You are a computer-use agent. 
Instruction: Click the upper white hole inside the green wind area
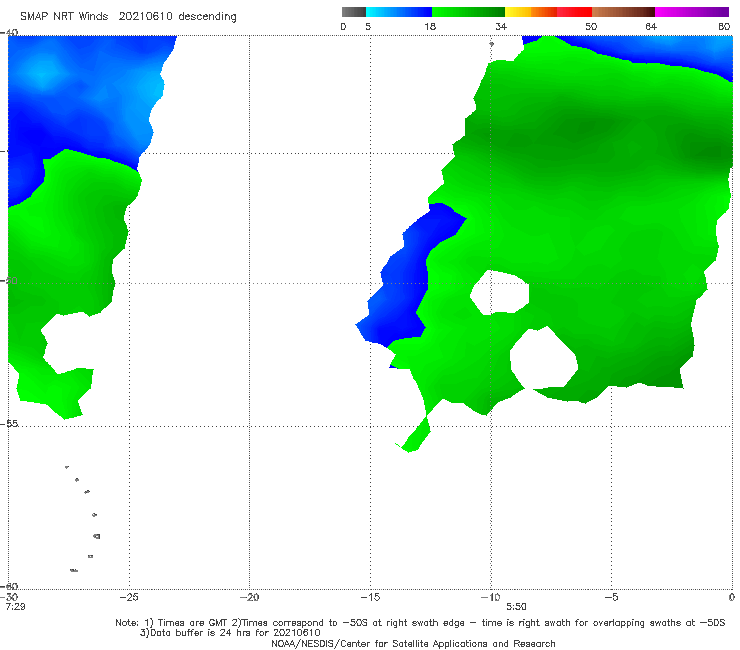click(x=500, y=292)
